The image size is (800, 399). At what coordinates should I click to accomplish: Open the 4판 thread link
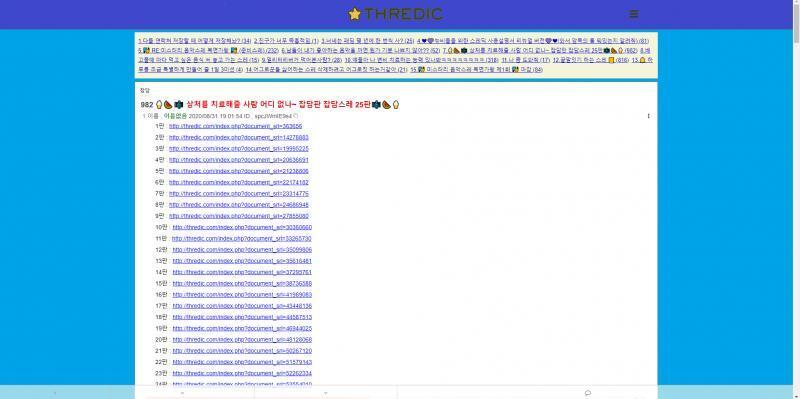(238, 160)
